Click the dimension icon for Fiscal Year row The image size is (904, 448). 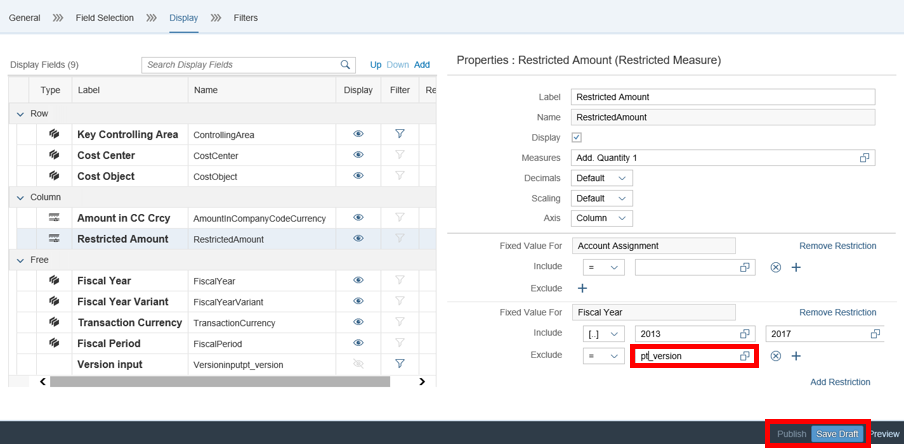54,280
